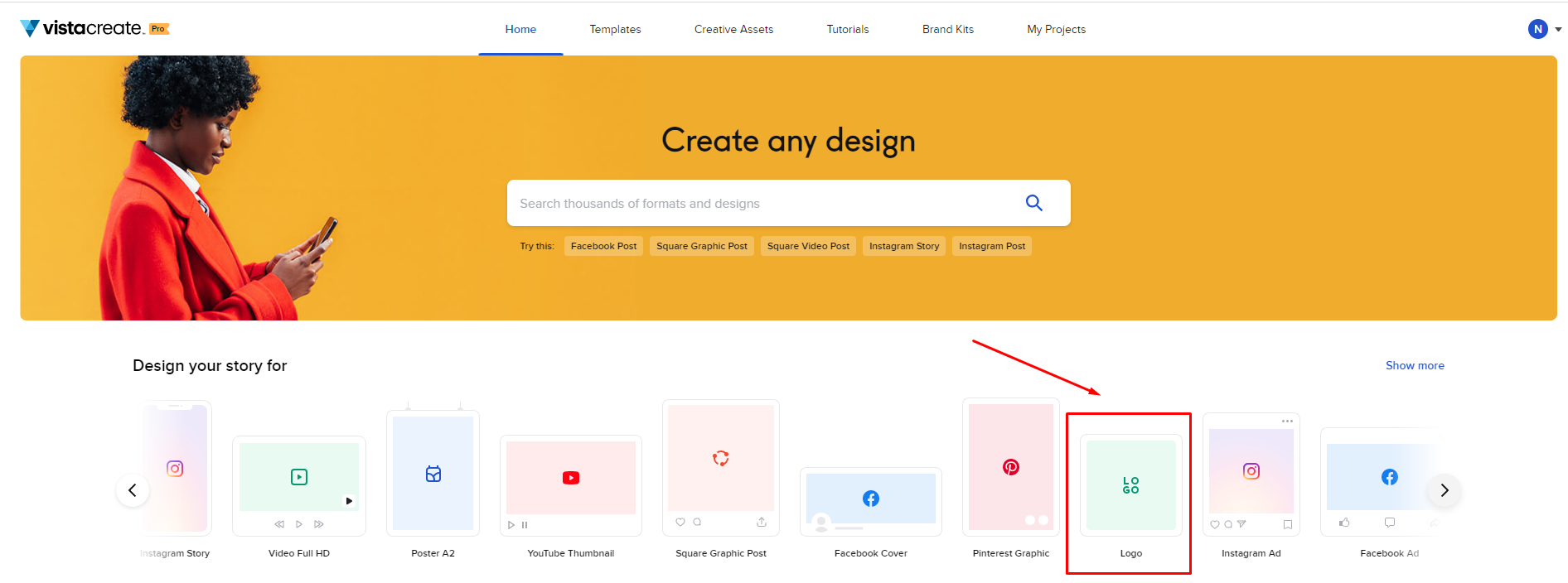Click the Show more link
Viewport: 1568px width, 583px height.
(x=1415, y=365)
